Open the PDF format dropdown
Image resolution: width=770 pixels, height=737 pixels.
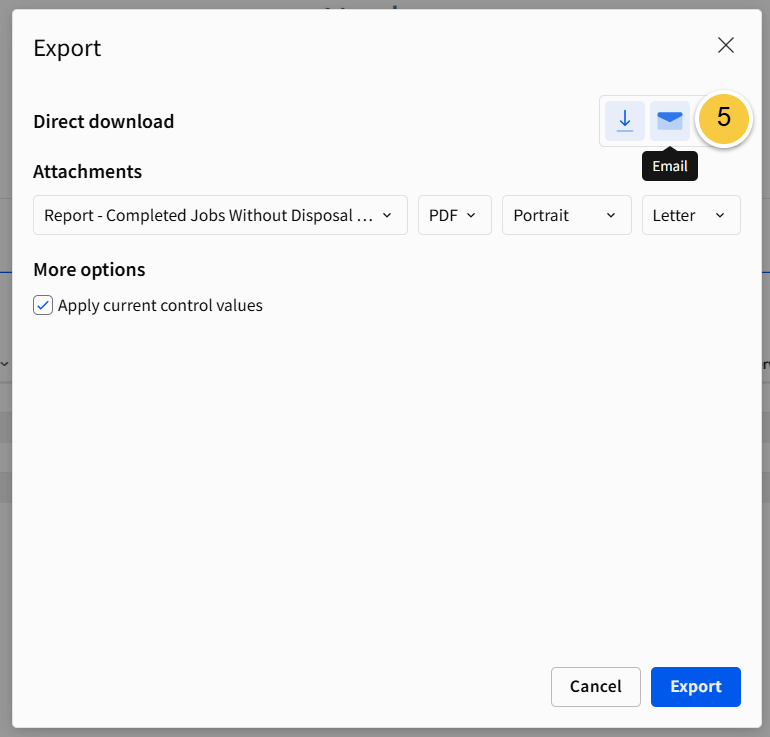click(x=455, y=215)
